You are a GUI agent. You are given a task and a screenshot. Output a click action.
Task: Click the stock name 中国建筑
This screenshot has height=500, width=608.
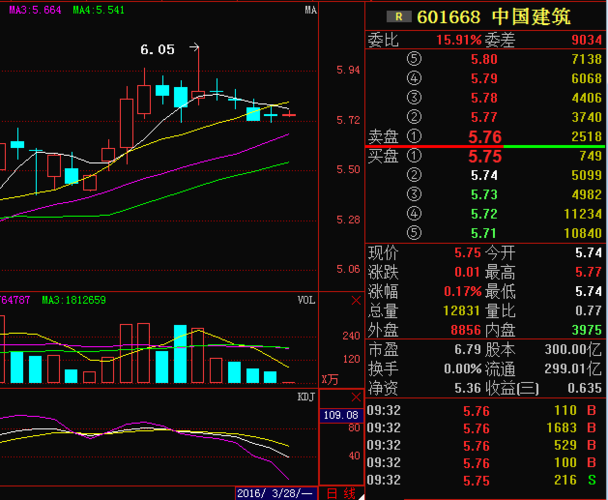[531, 17]
